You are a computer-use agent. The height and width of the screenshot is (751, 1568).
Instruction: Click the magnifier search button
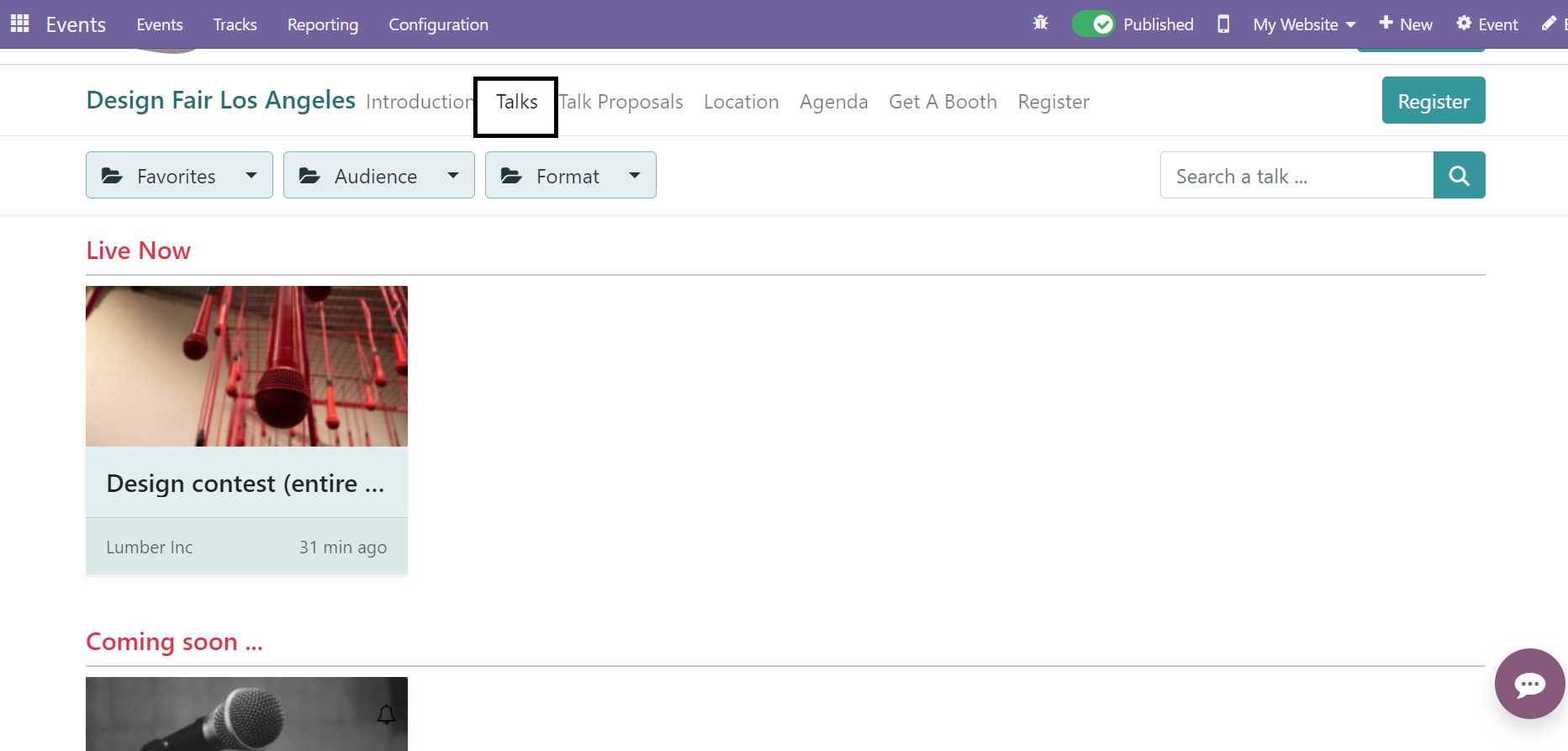tap(1460, 175)
